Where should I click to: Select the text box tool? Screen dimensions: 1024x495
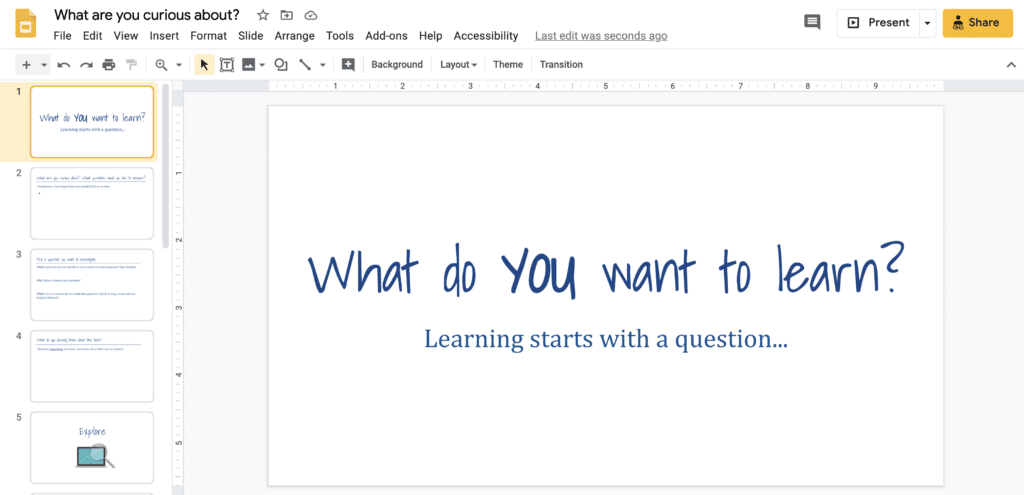click(x=227, y=65)
